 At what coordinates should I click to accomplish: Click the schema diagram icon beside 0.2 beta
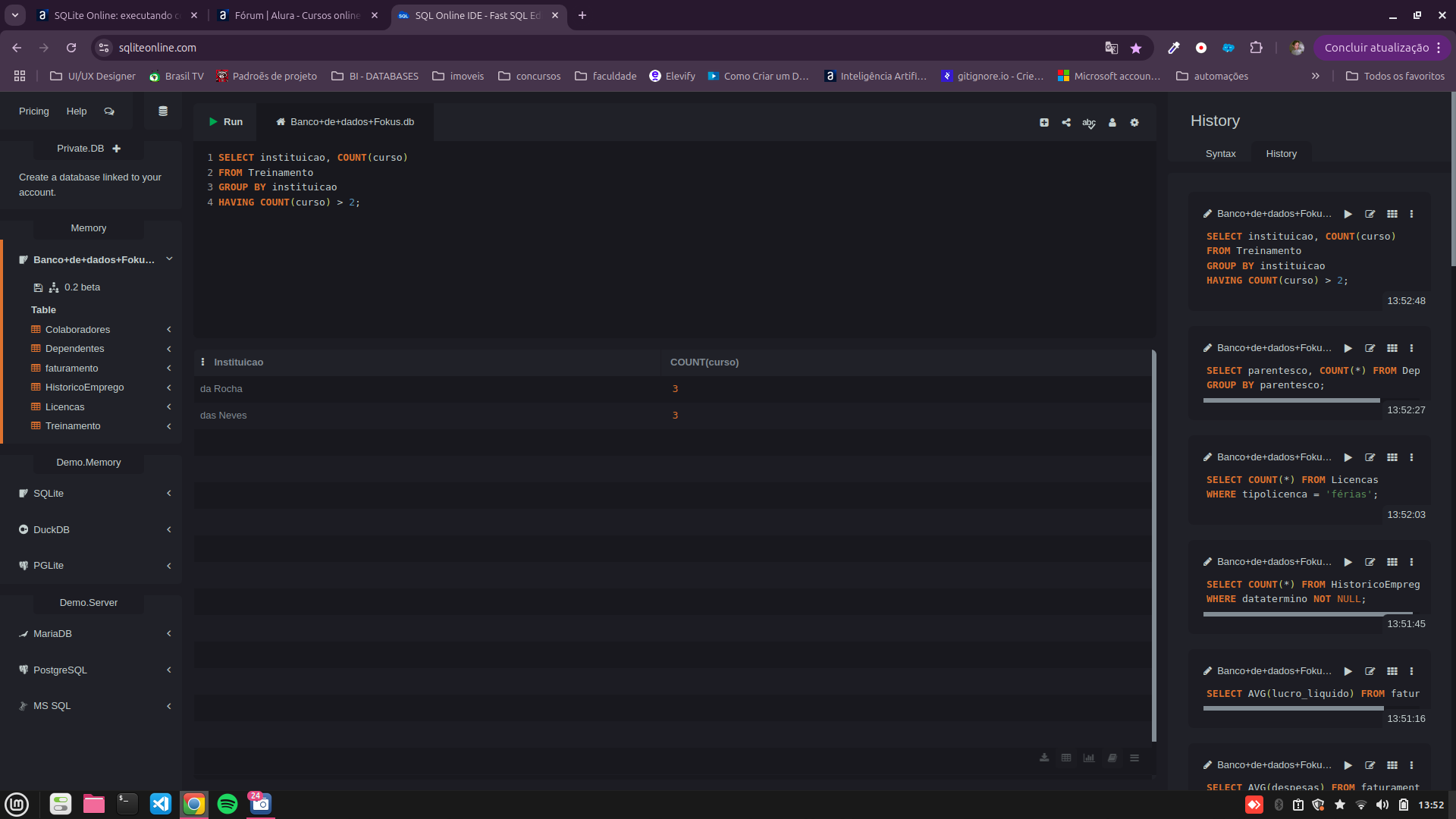point(54,287)
